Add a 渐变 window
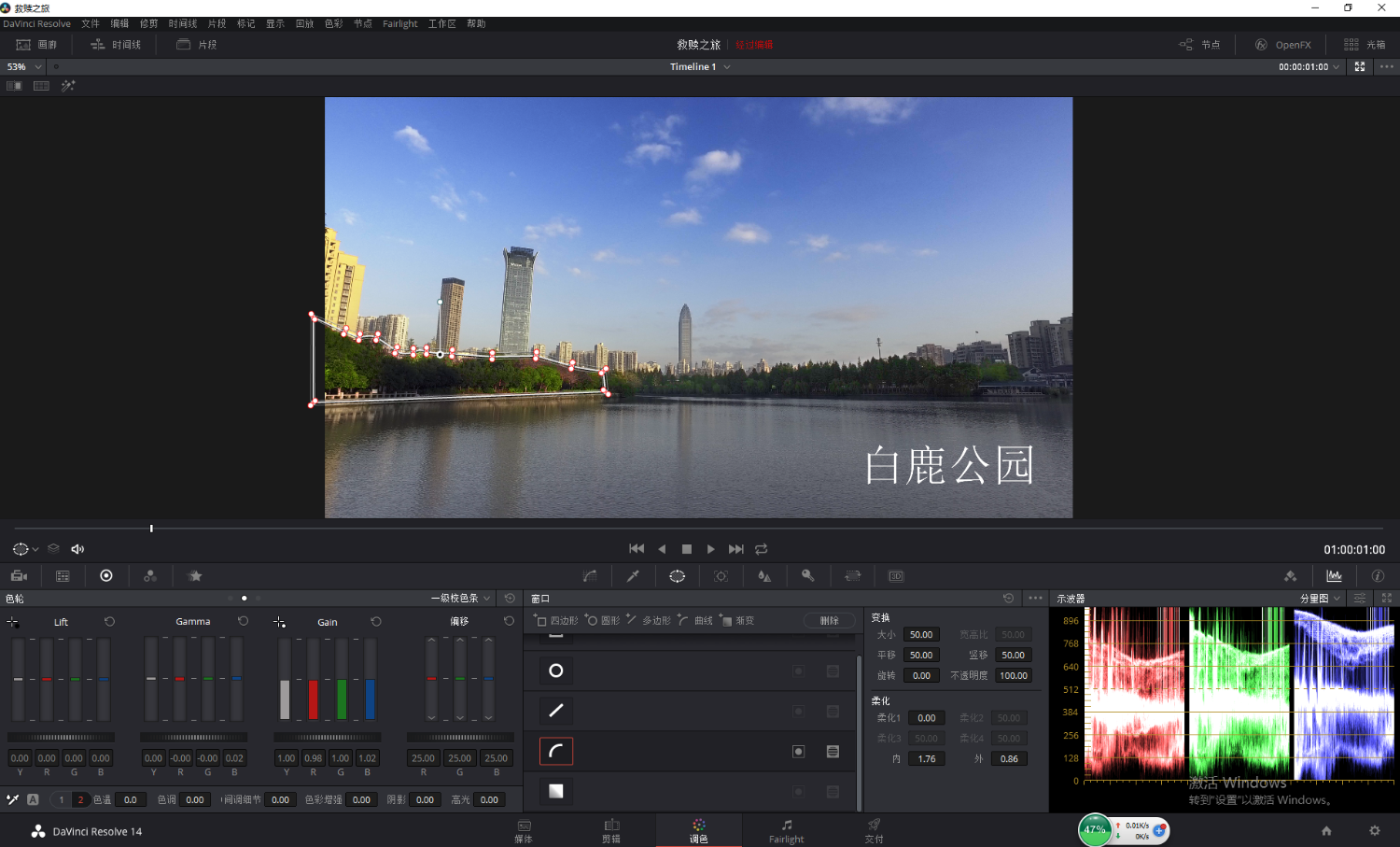 coord(737,621)
